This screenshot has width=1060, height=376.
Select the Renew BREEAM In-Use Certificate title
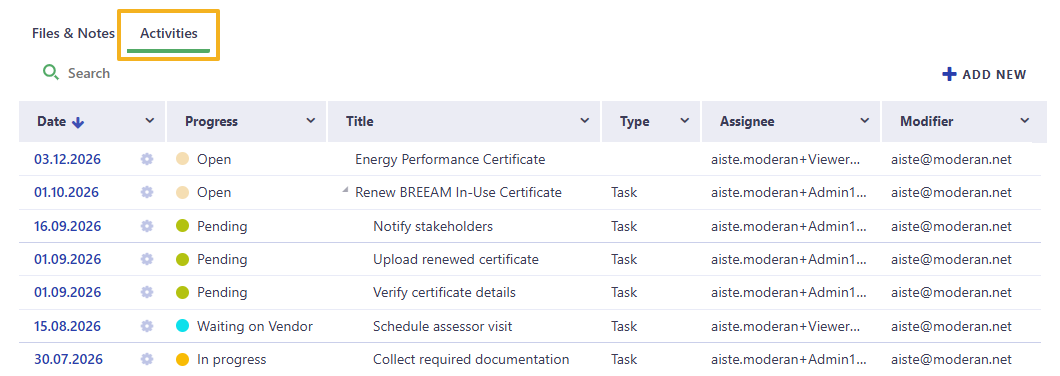[x=458, y=193]
